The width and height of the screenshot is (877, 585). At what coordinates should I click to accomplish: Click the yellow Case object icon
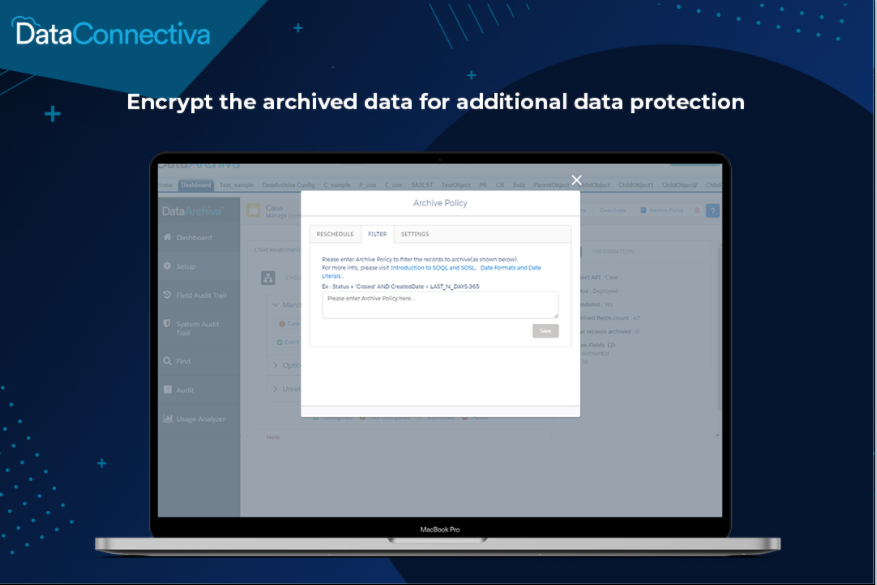click(253, 210)
